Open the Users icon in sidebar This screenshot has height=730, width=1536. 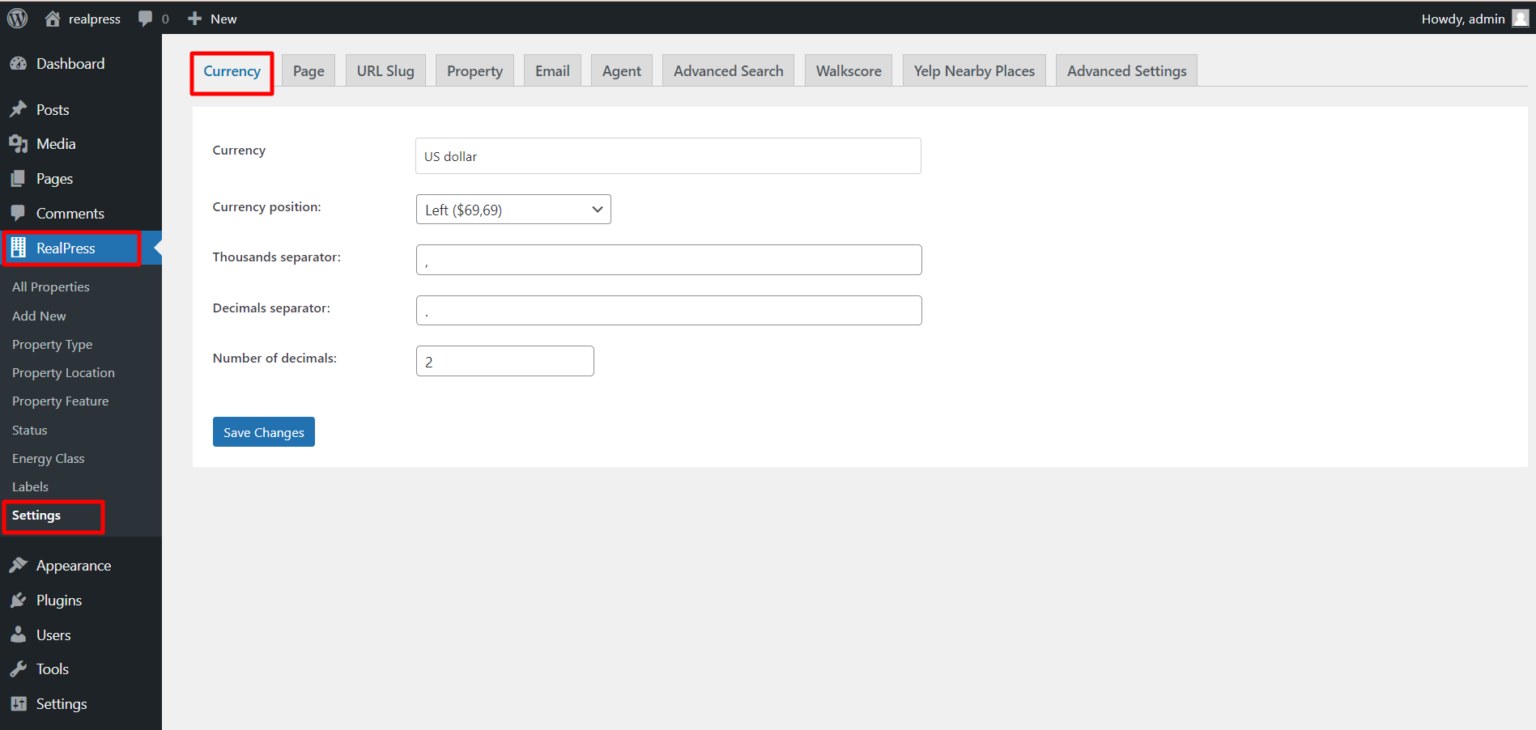tap(21, 634)
